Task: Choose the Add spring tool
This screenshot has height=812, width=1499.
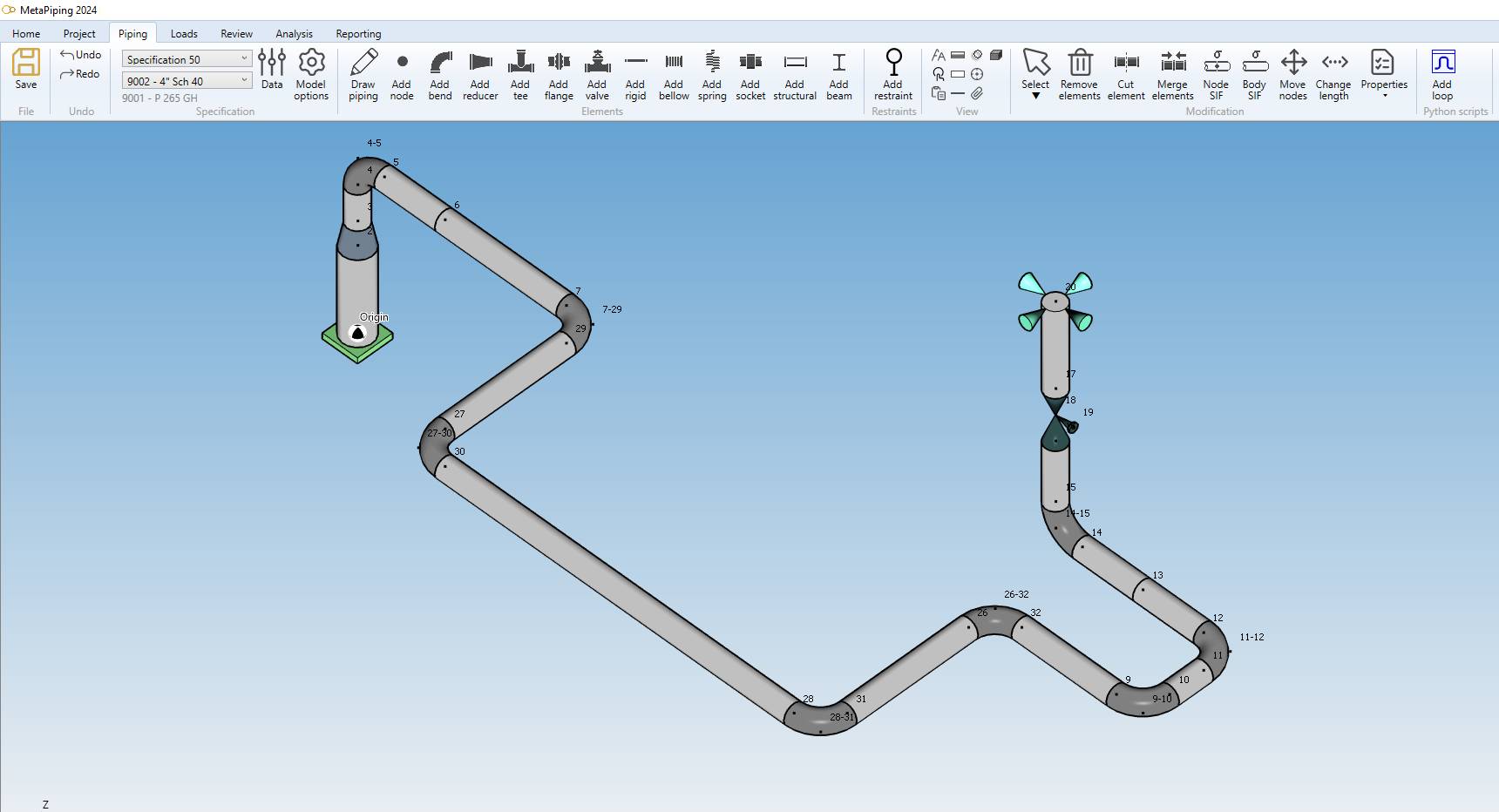Action: click(x=712, y=75)
